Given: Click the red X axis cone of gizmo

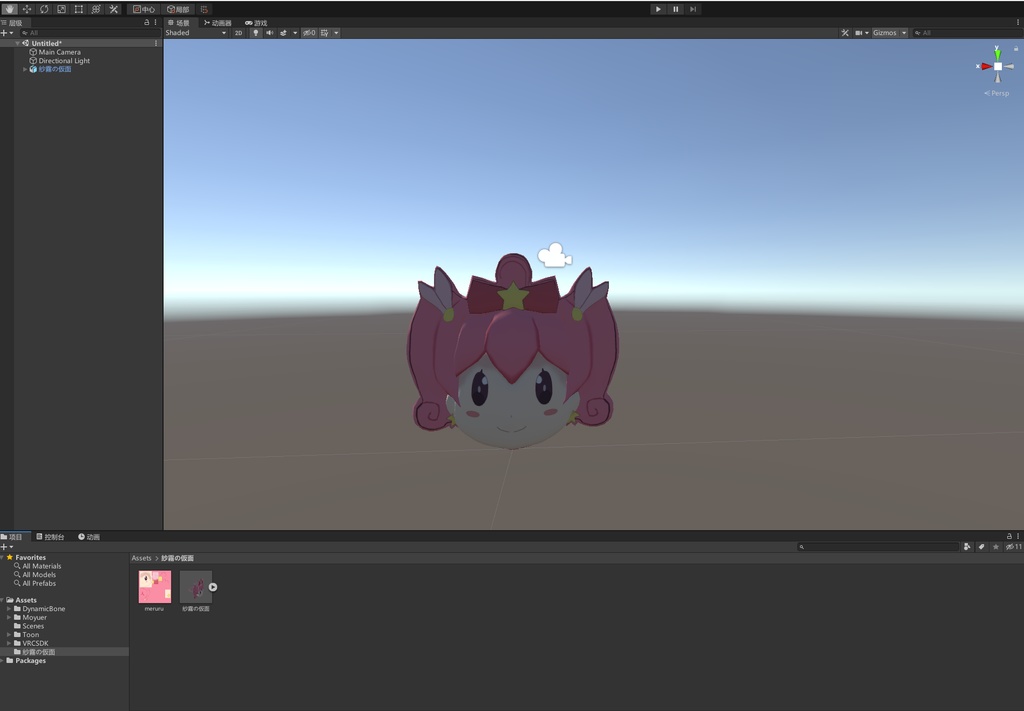Looking at the screenshot, I should (985, 66).
